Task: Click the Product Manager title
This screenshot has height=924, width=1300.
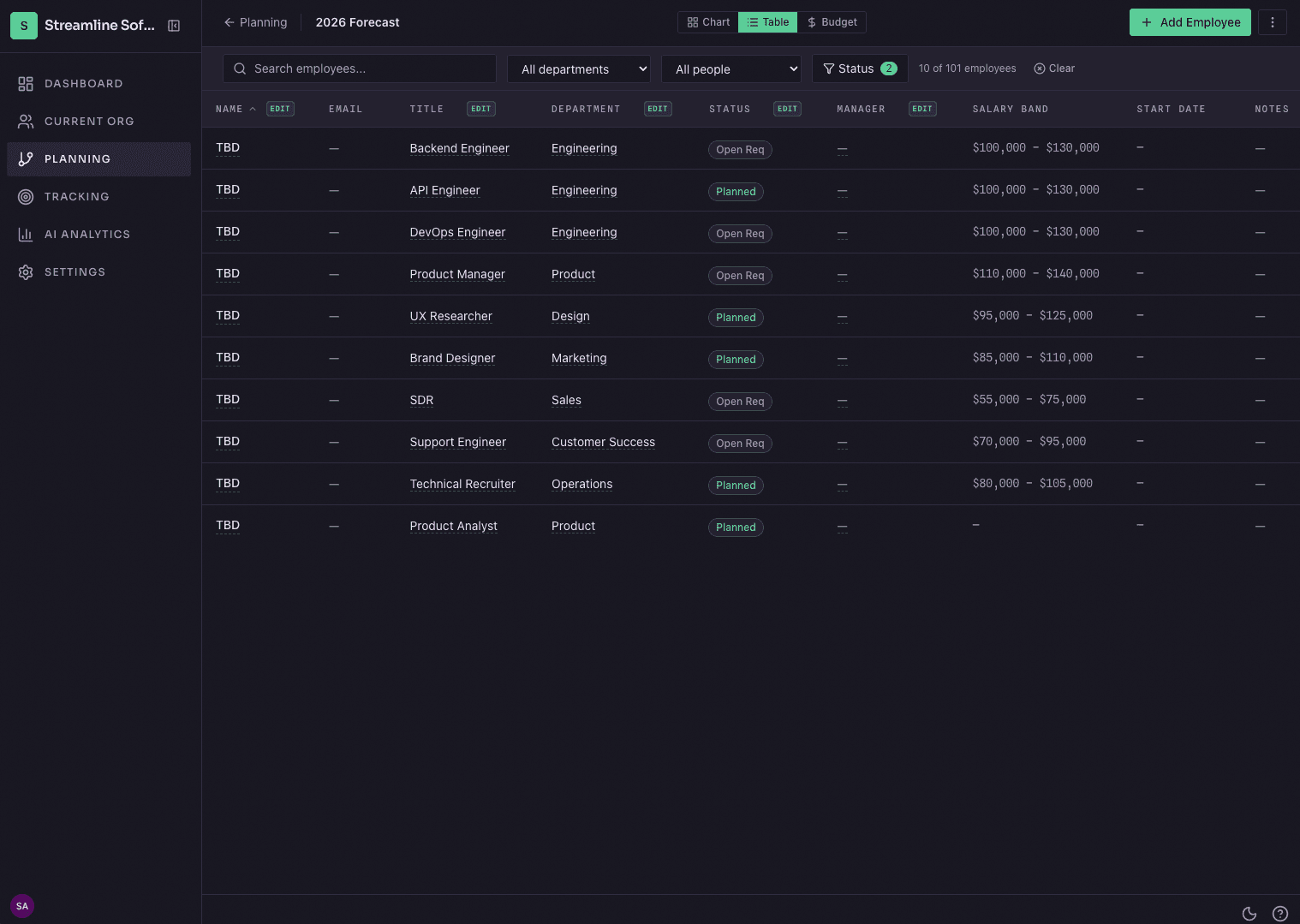Action: click(457, 274)
